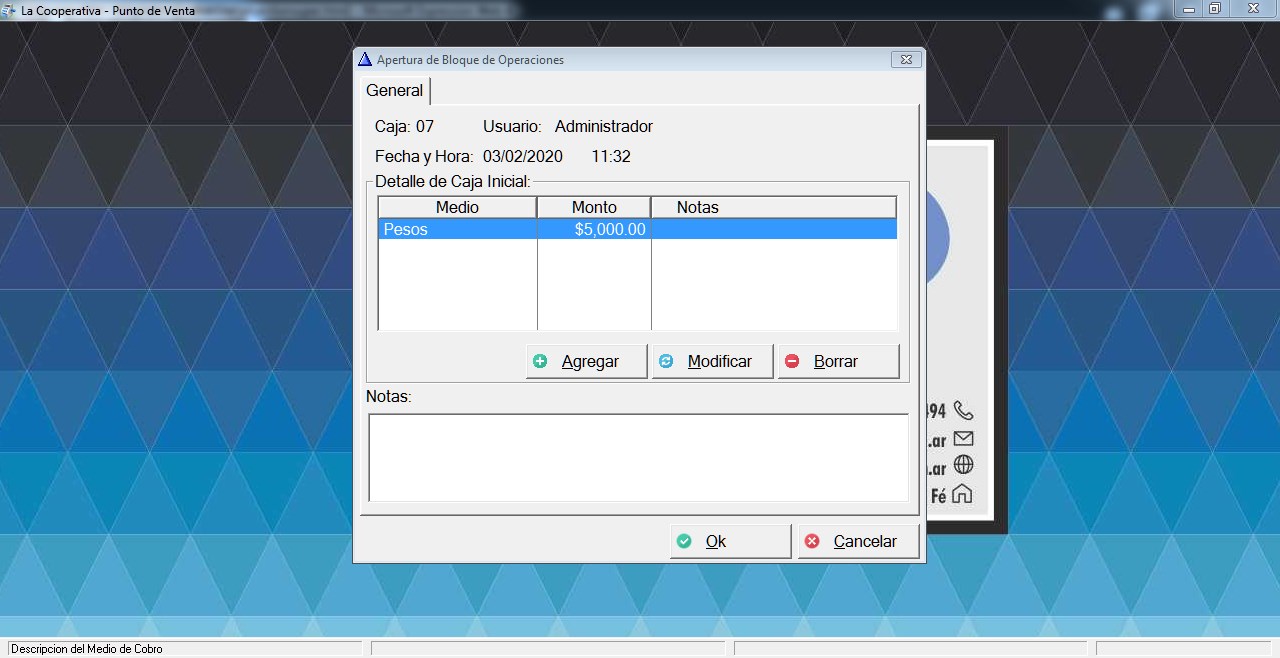
Task: Click the red minus icon on Borrar
Action: click(792, 361)
